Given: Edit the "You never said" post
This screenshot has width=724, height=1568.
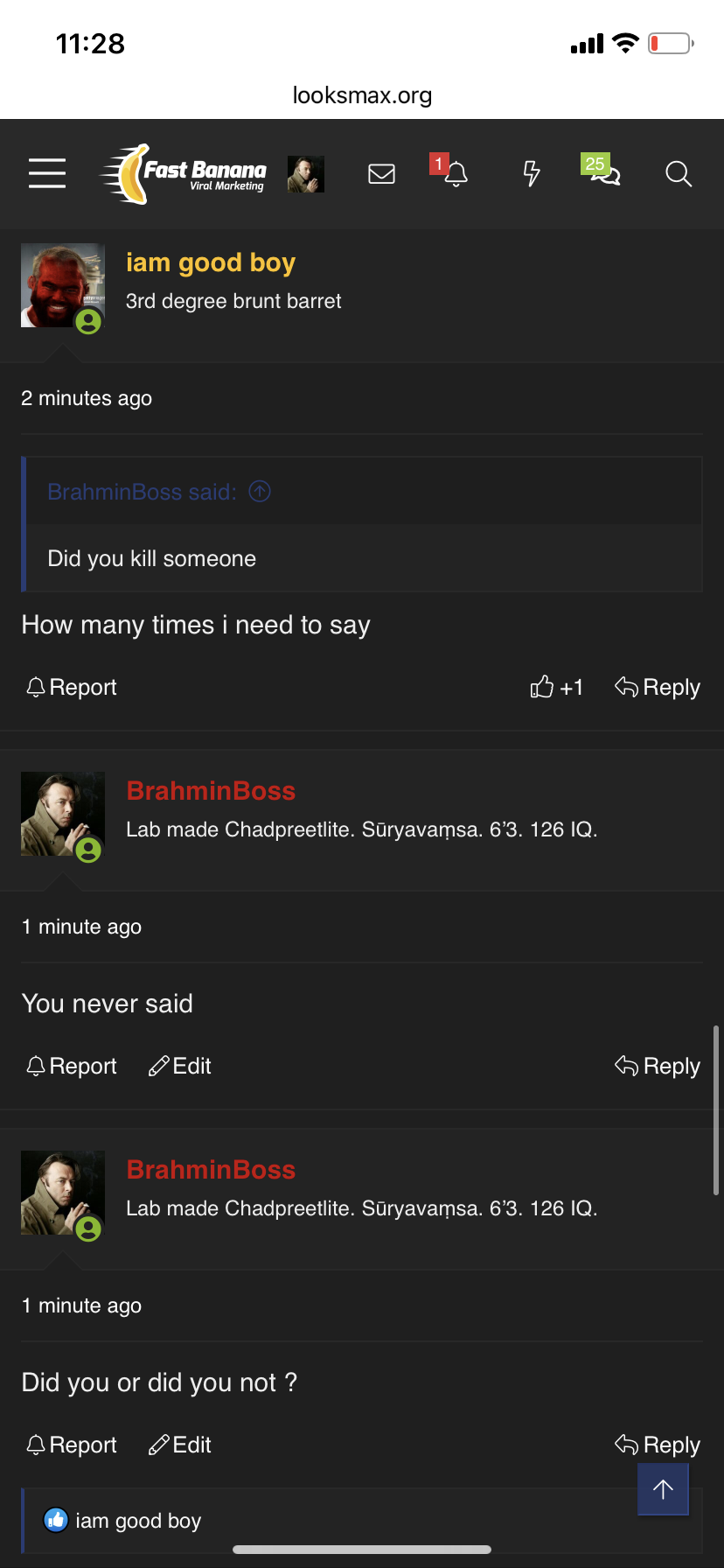Looking at the screenshot, I should 180,1067.
